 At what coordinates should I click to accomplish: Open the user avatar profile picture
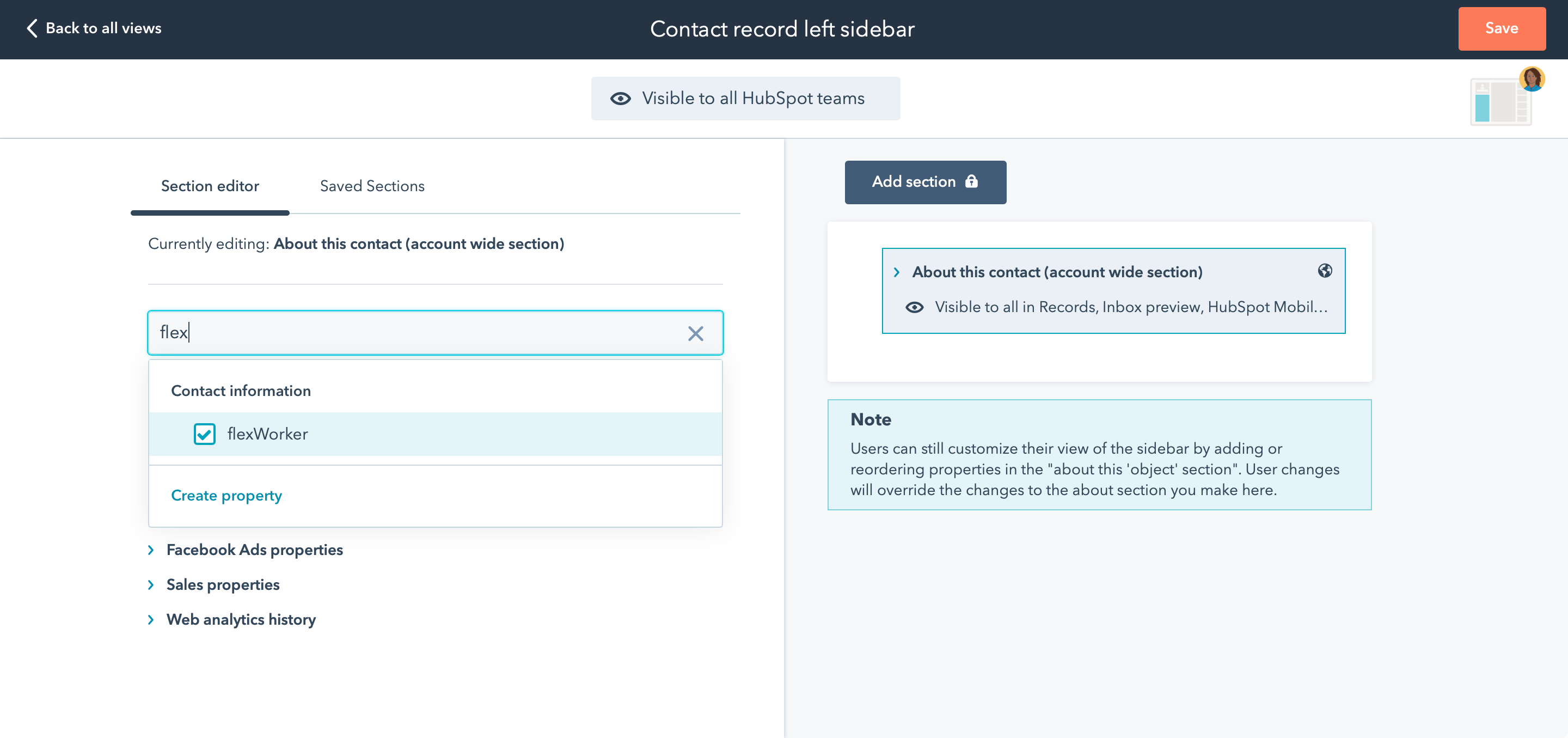click(x=1532, y=78)
